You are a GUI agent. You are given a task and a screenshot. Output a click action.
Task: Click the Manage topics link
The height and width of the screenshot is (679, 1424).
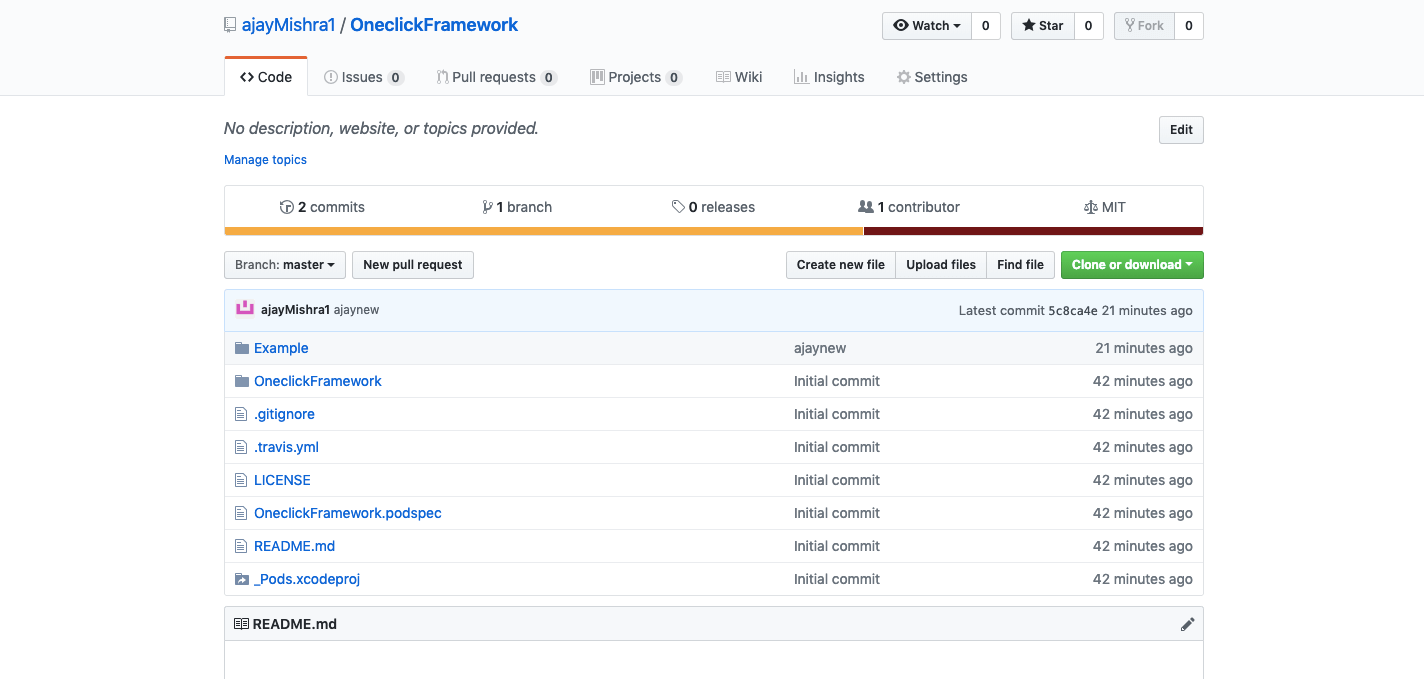point(265,160)
